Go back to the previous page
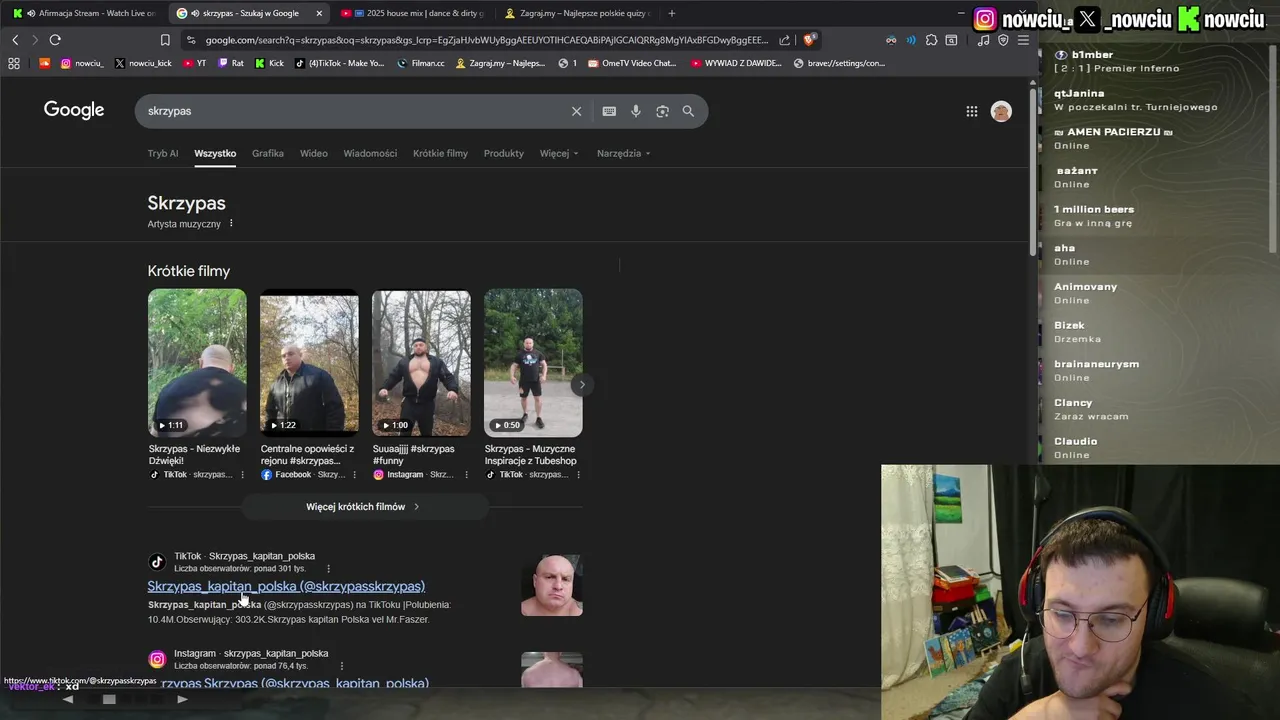 coord(15,40)
